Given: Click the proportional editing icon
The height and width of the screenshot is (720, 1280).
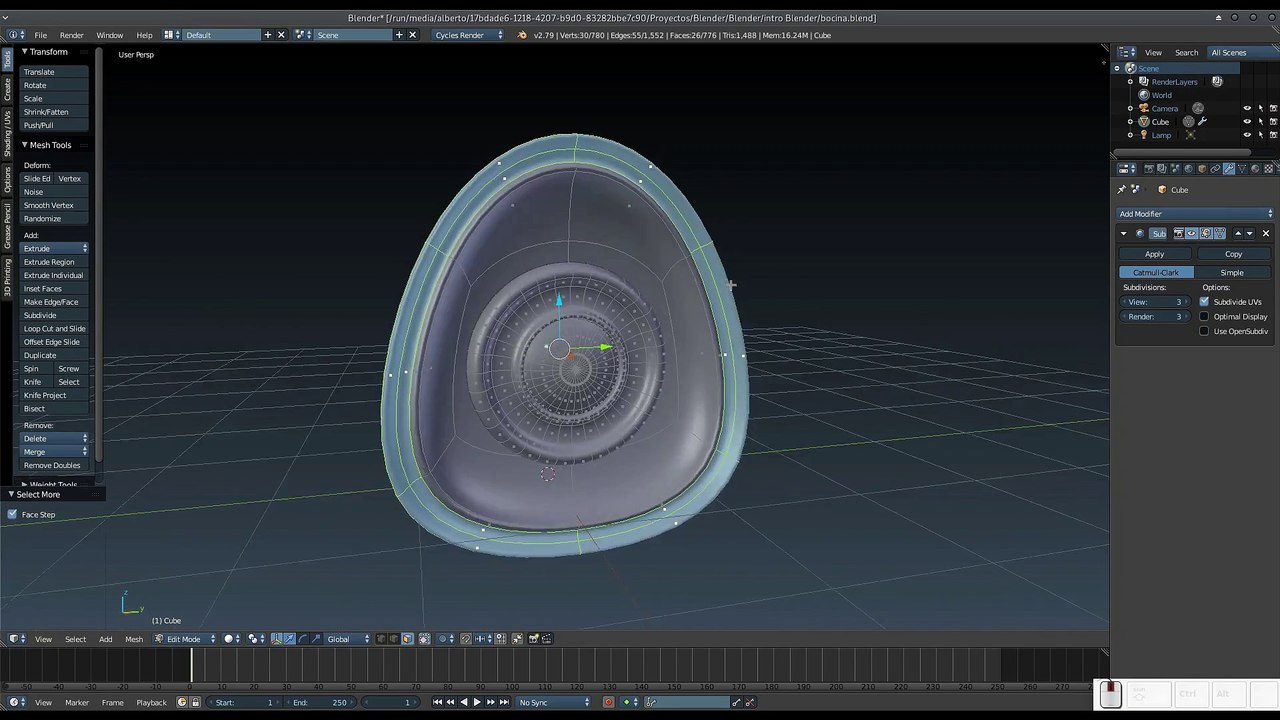Looking at the screenshot, I should [443, 639].
